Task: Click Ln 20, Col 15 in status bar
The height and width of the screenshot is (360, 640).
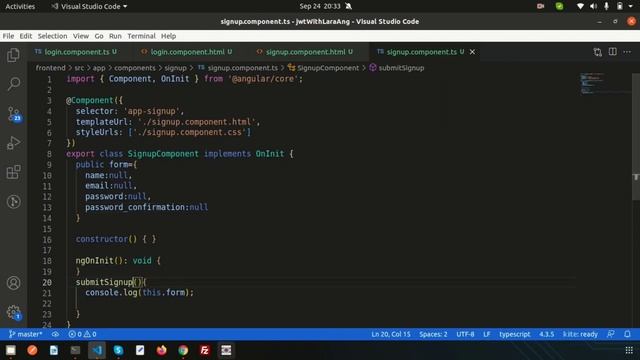Action: 391,334
